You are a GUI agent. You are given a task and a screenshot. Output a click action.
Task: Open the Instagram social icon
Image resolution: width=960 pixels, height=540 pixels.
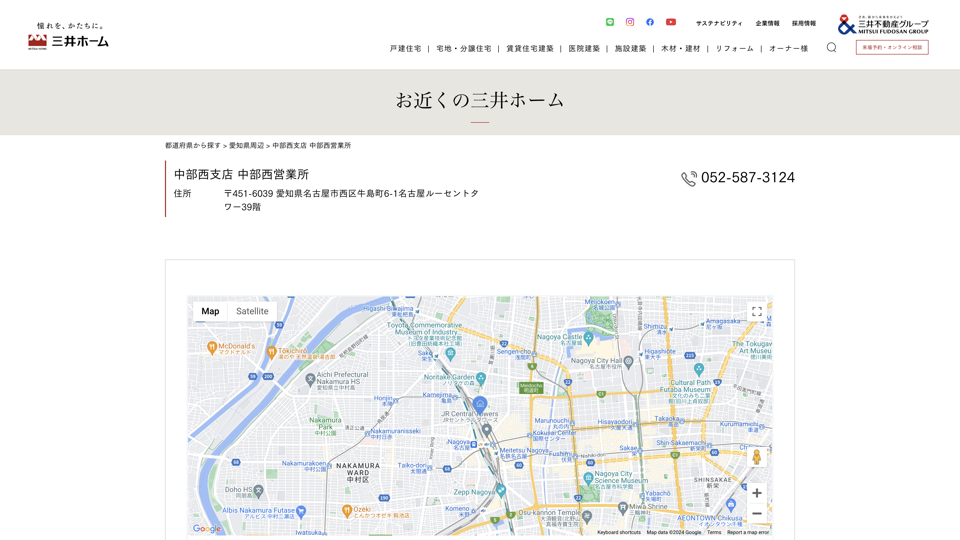(629, 22)
